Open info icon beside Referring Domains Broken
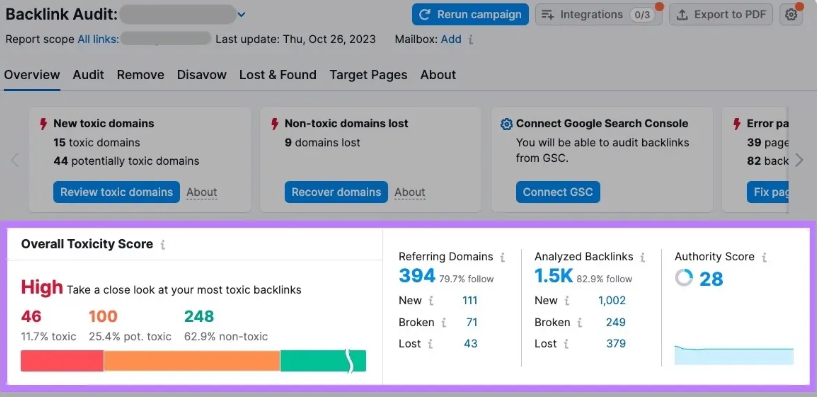 443,322
